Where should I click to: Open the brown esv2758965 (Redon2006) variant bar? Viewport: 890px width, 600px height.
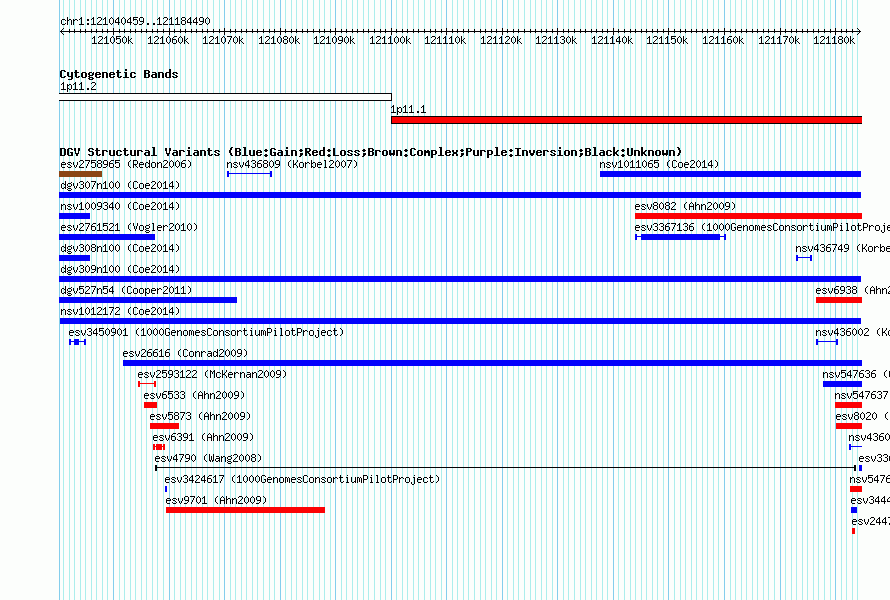[x=81, y=174]
